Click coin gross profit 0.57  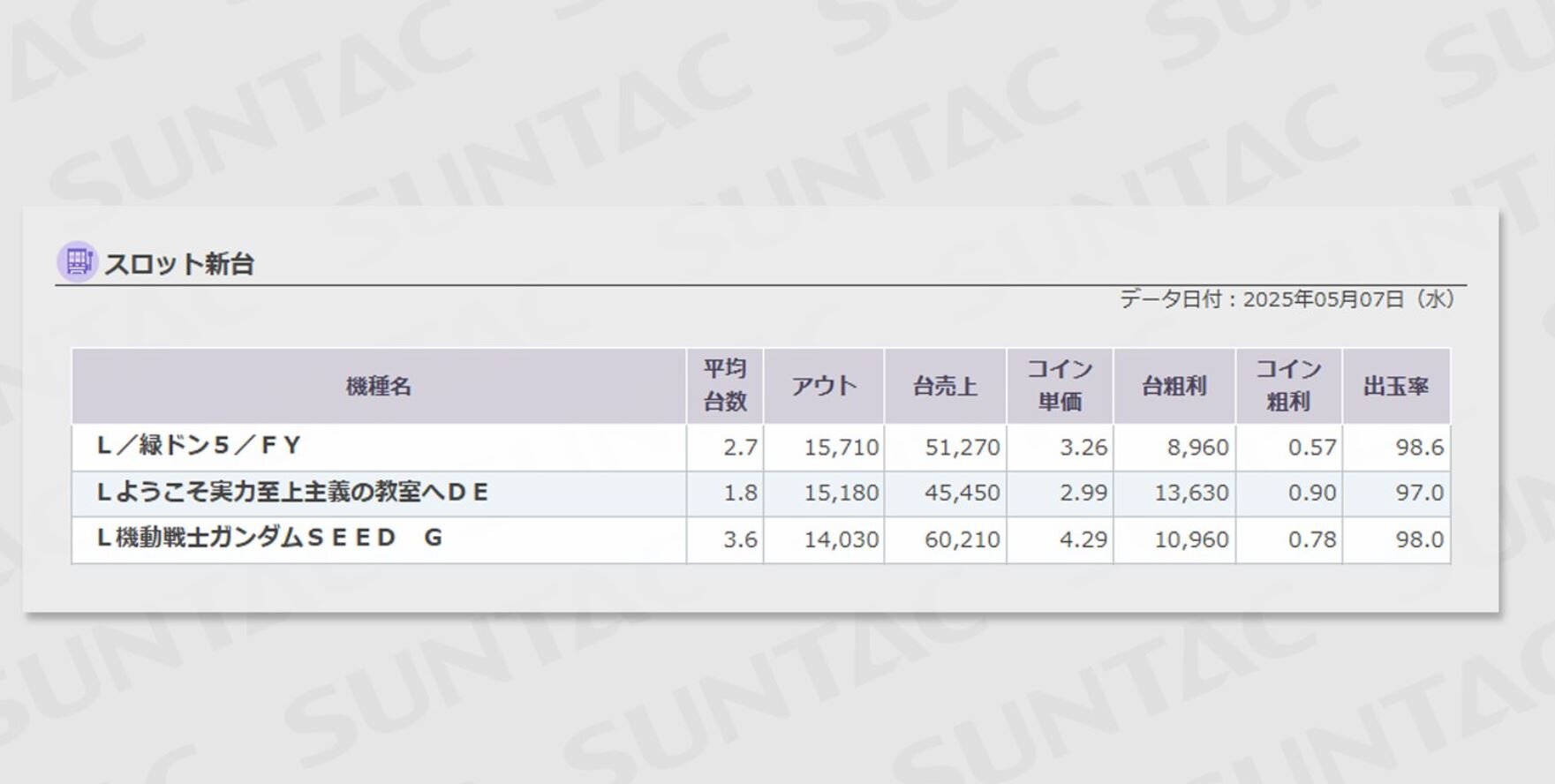[x=1312, y=448]
